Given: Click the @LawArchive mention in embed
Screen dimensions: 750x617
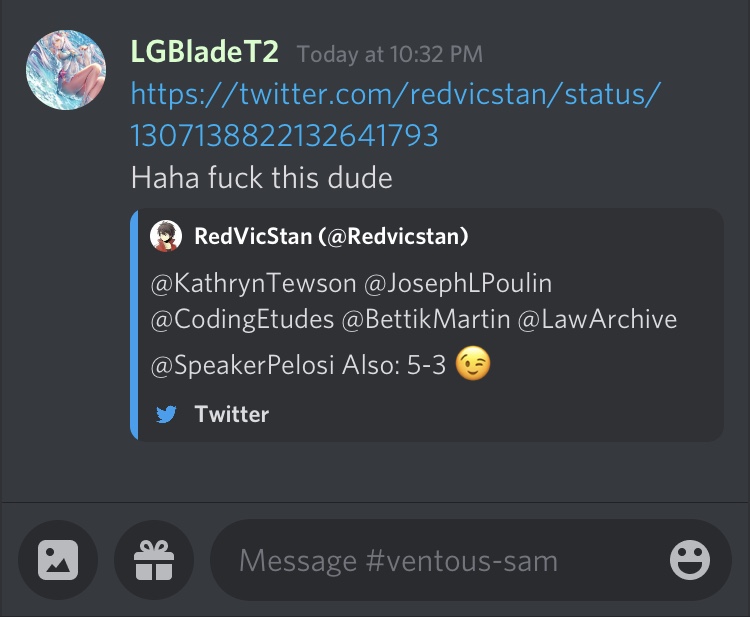Looking at the screenshot, I should click(x=597, y=320).
